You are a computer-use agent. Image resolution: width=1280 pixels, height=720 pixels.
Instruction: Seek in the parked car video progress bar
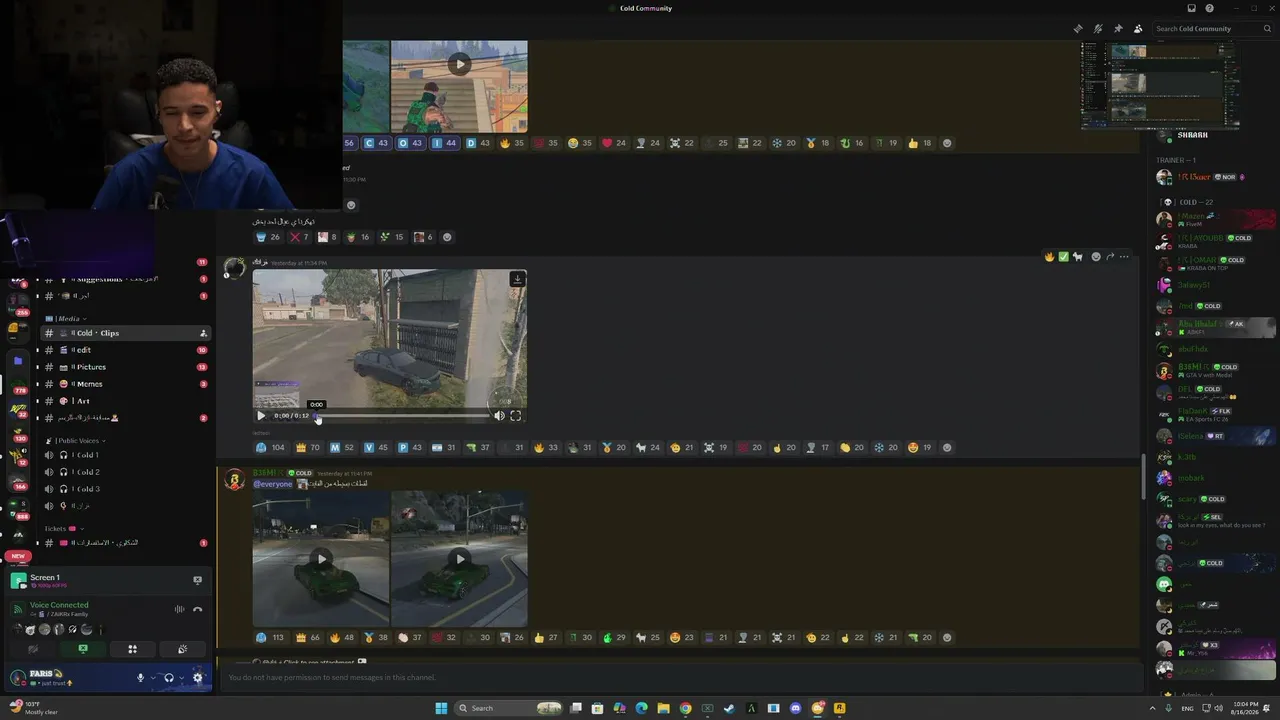pos(402,416)
